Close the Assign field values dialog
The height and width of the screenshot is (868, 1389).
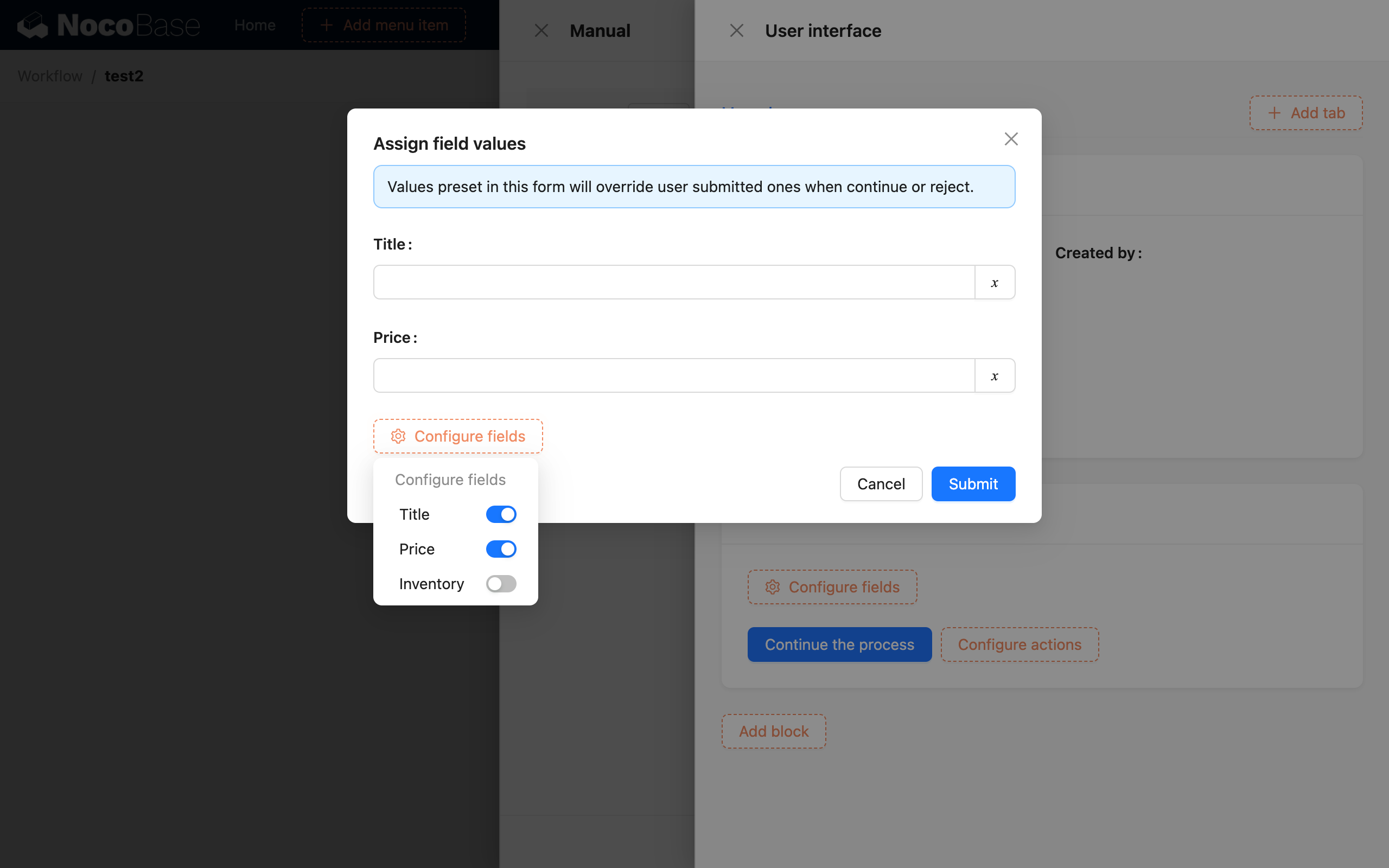click(1011, 138)
